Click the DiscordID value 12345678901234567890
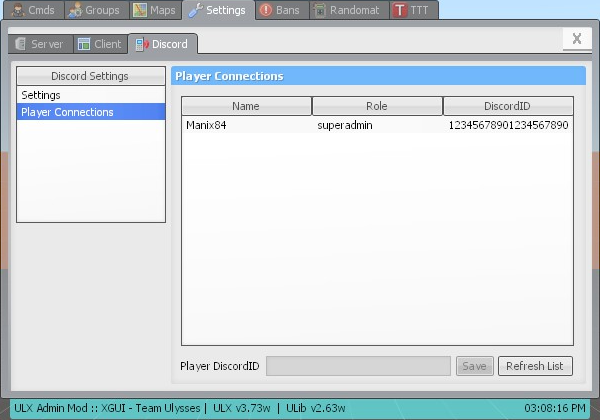This screenshot has height=420, width=600. click(509, 125)
